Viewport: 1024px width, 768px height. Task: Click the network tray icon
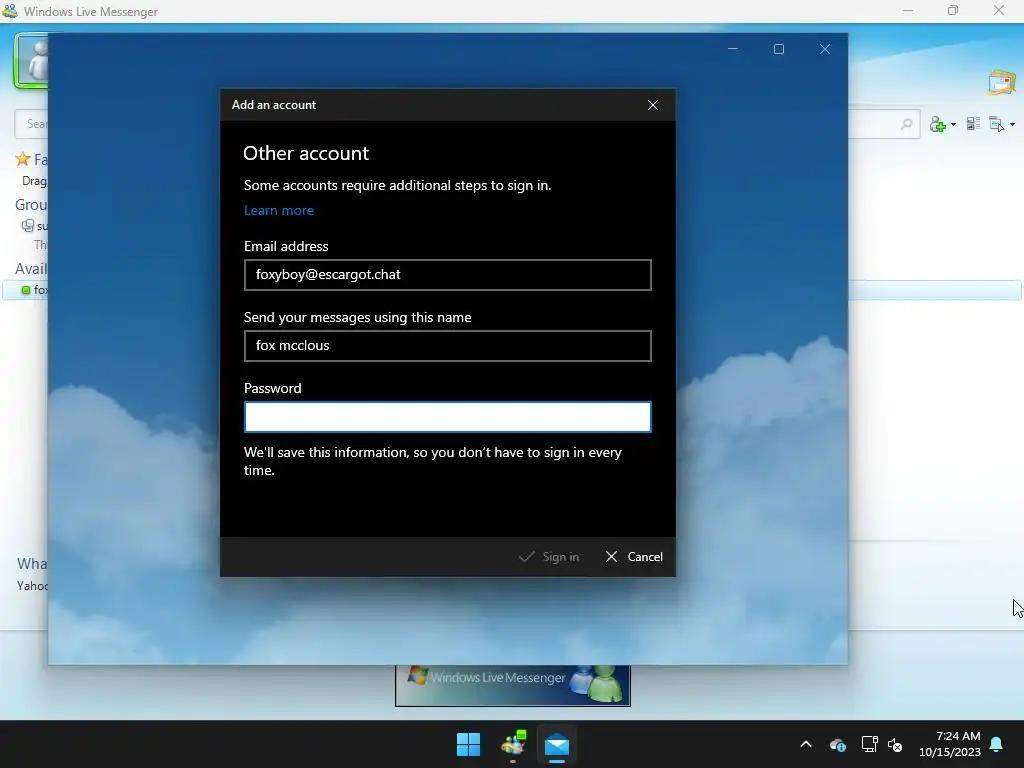(869, 744)
